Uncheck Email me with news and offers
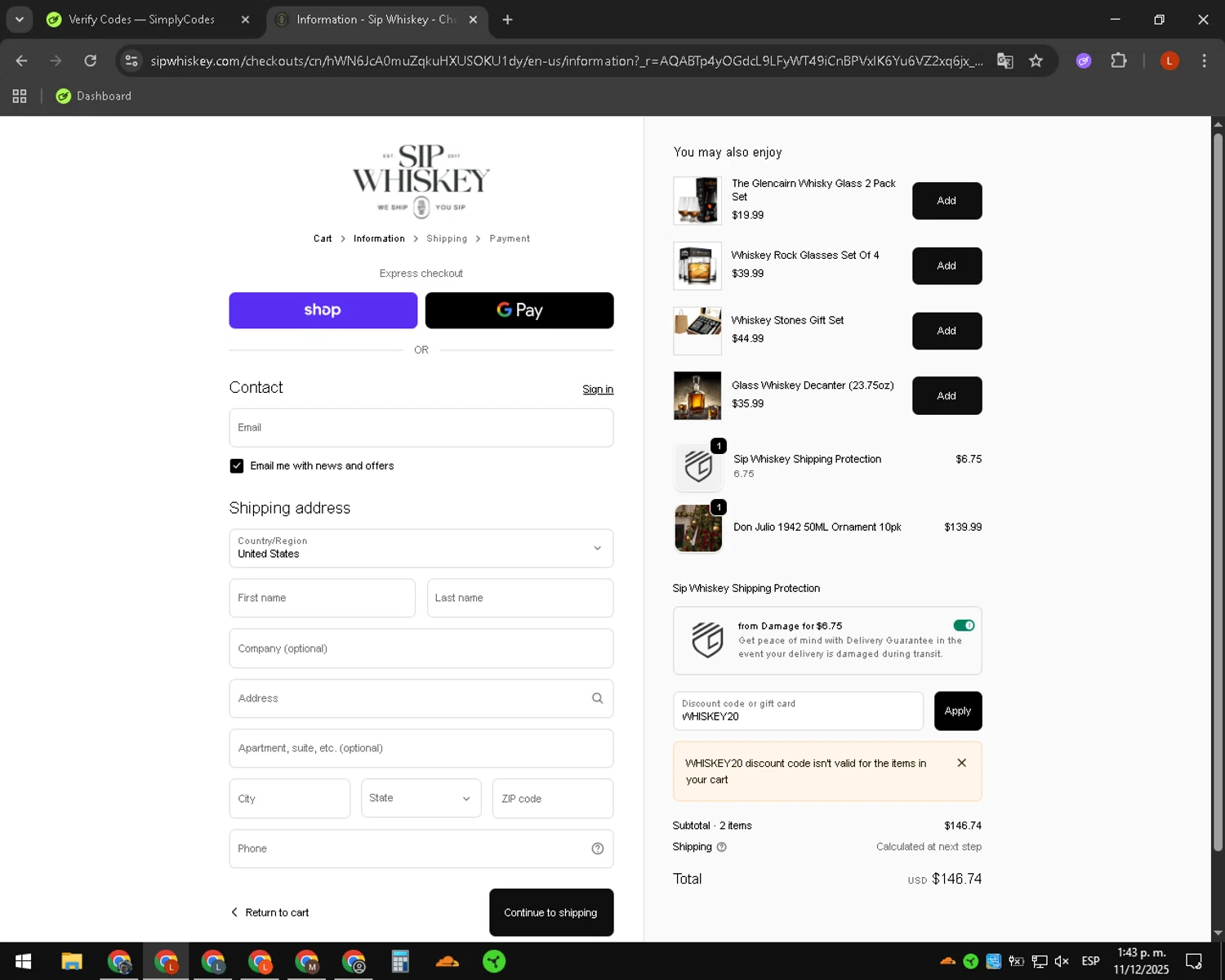Viewport: 1225px width, 980px height. pos(237,466)
